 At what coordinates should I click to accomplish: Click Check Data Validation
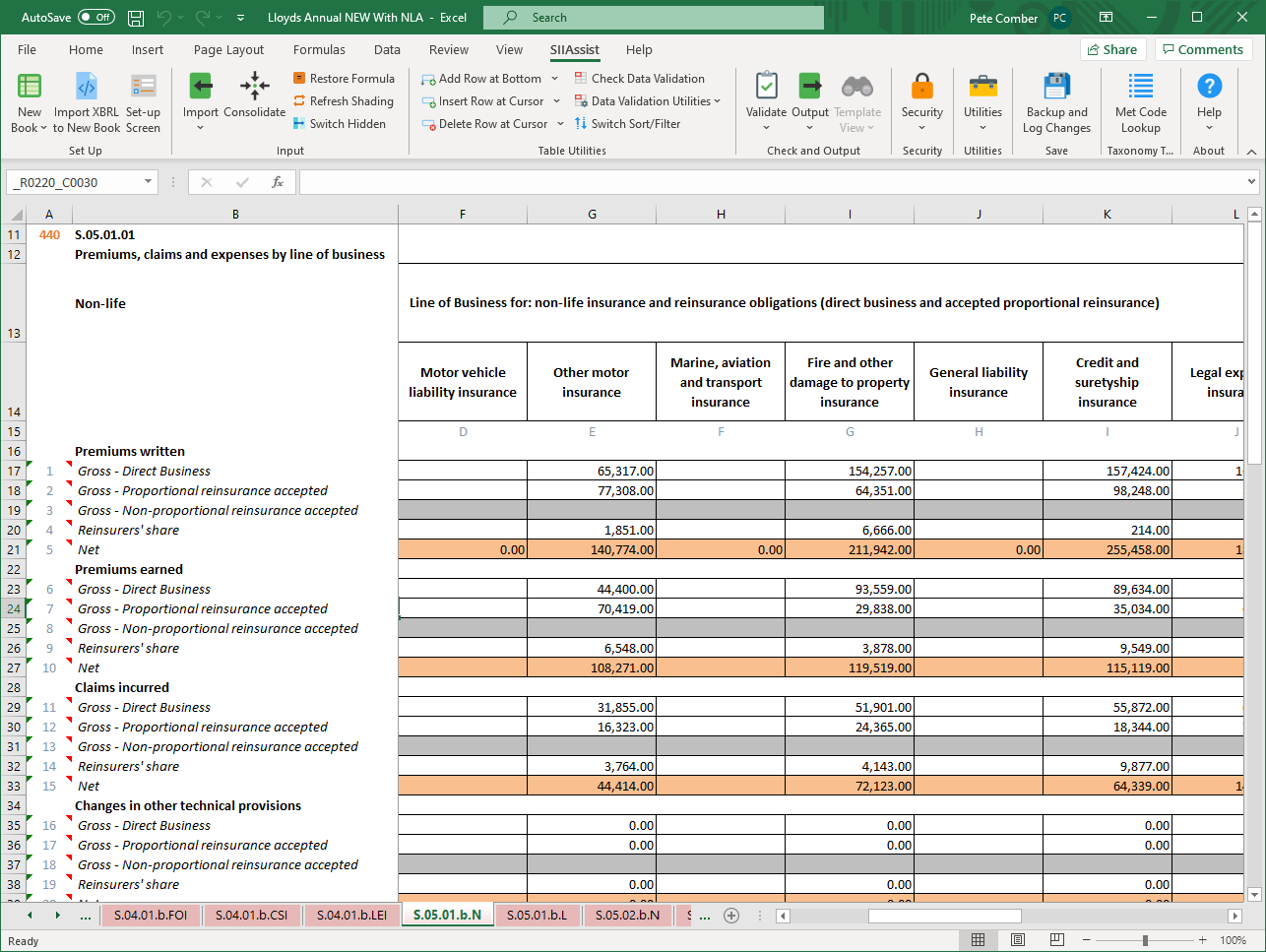[x=640, y=79]
